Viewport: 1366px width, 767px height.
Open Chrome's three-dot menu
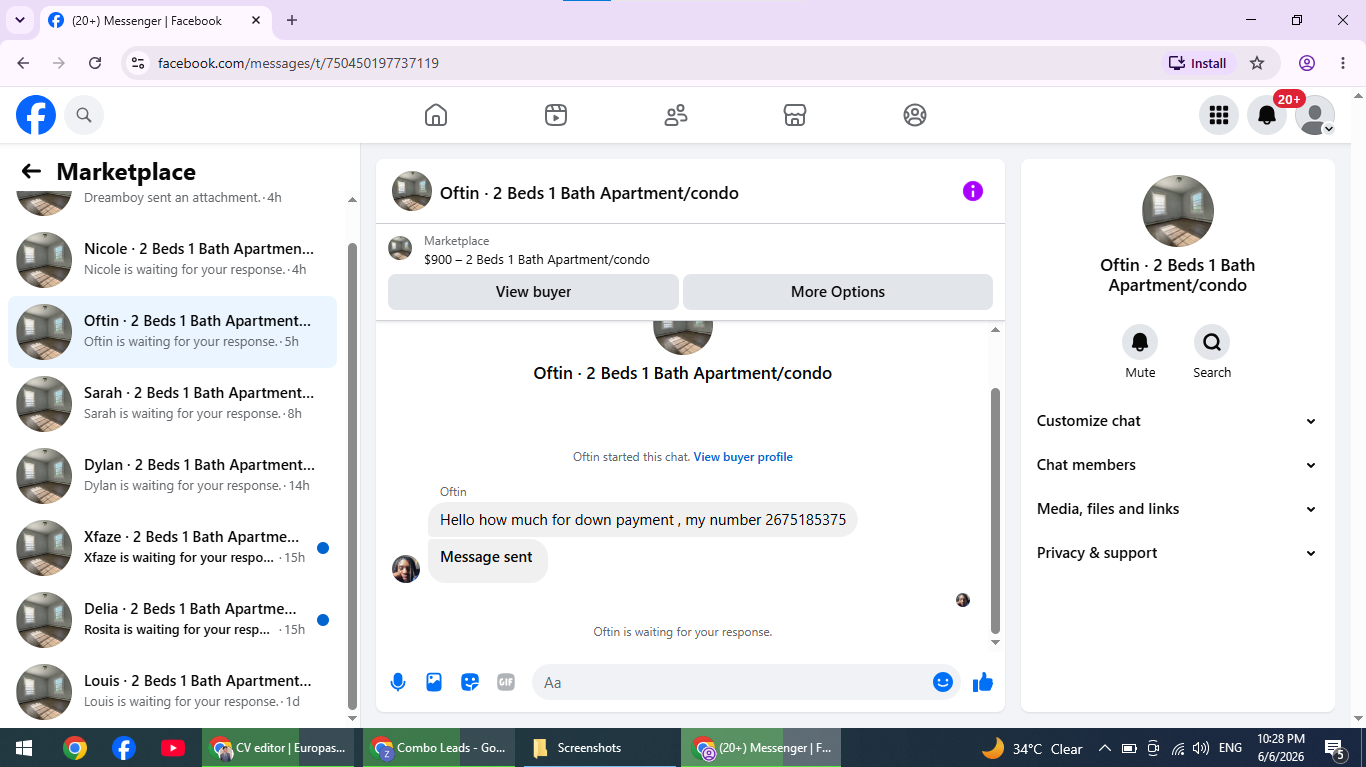click(x=1343, y=63)
